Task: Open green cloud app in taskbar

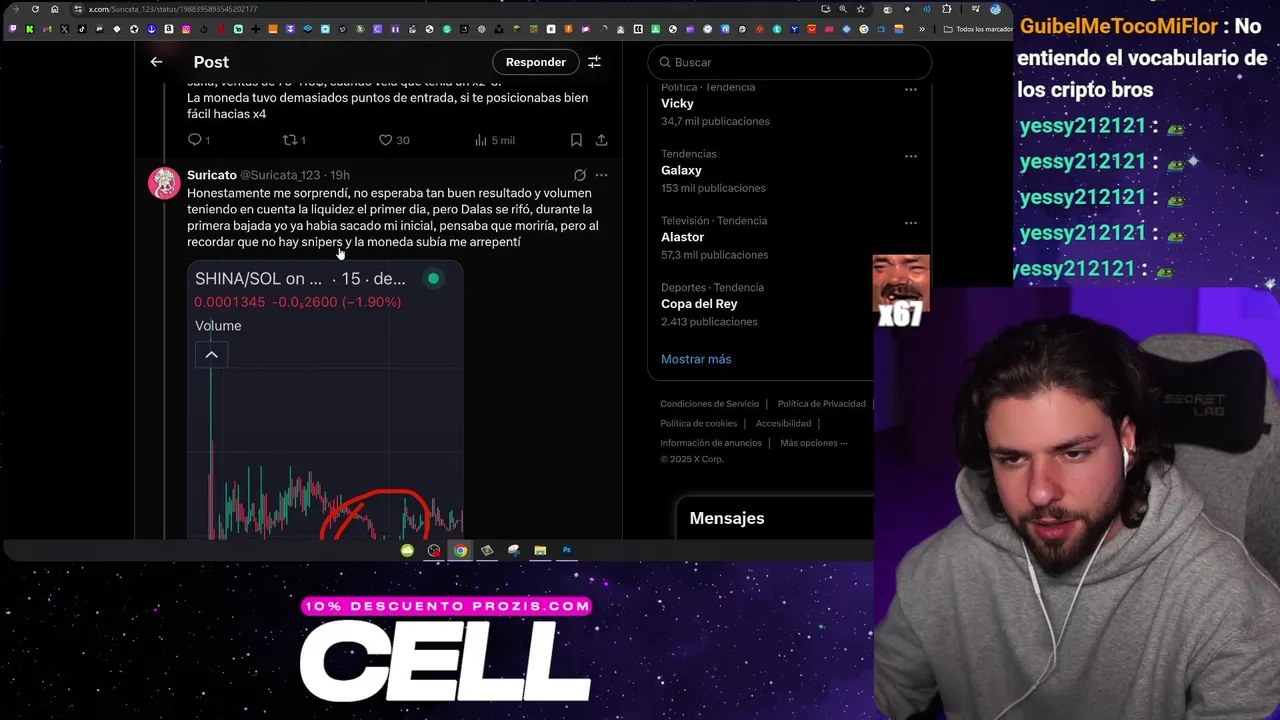Action: [407, 550]
